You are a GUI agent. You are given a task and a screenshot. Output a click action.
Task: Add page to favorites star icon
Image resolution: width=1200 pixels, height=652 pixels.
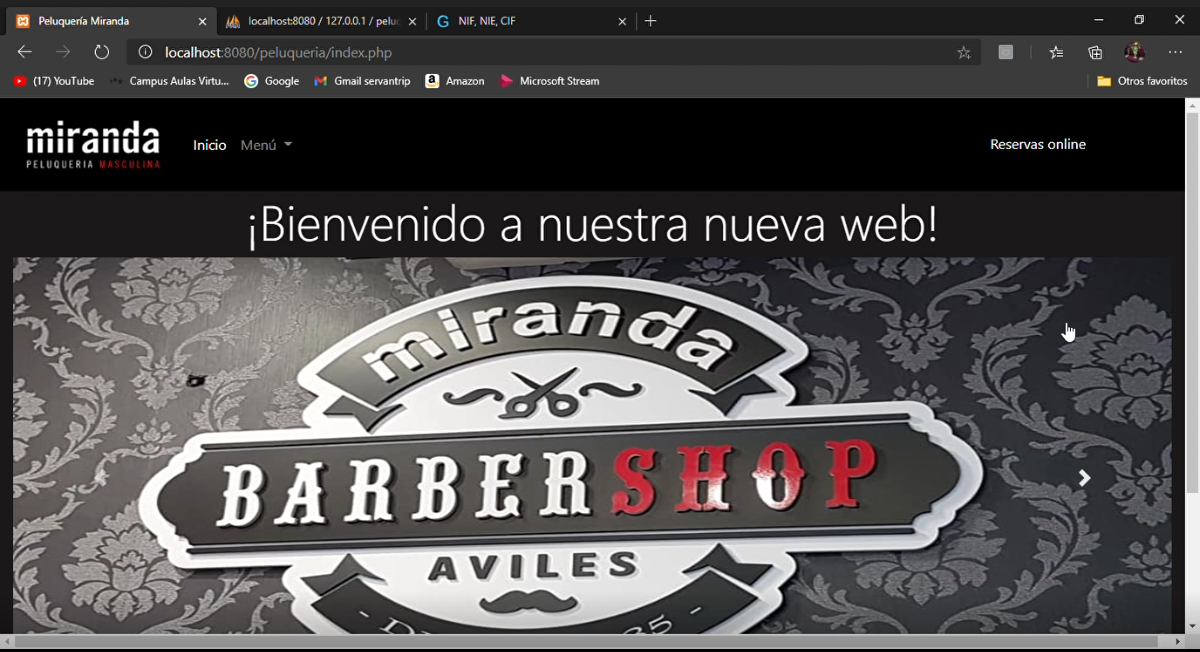click(x=963, y=53)
